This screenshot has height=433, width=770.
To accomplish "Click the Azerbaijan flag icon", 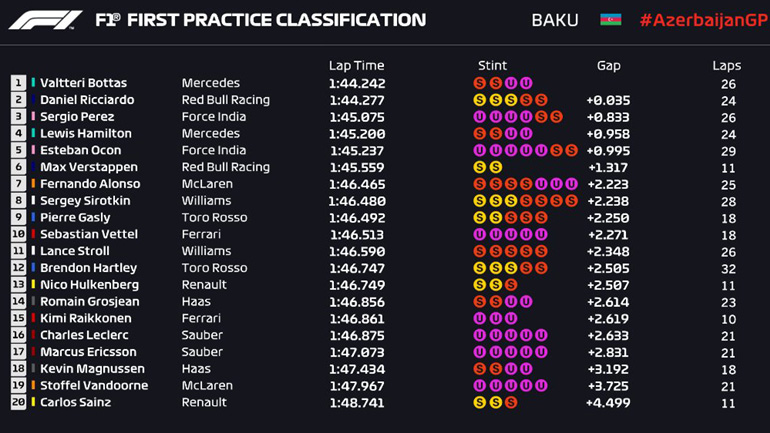I will click(610, 20).
